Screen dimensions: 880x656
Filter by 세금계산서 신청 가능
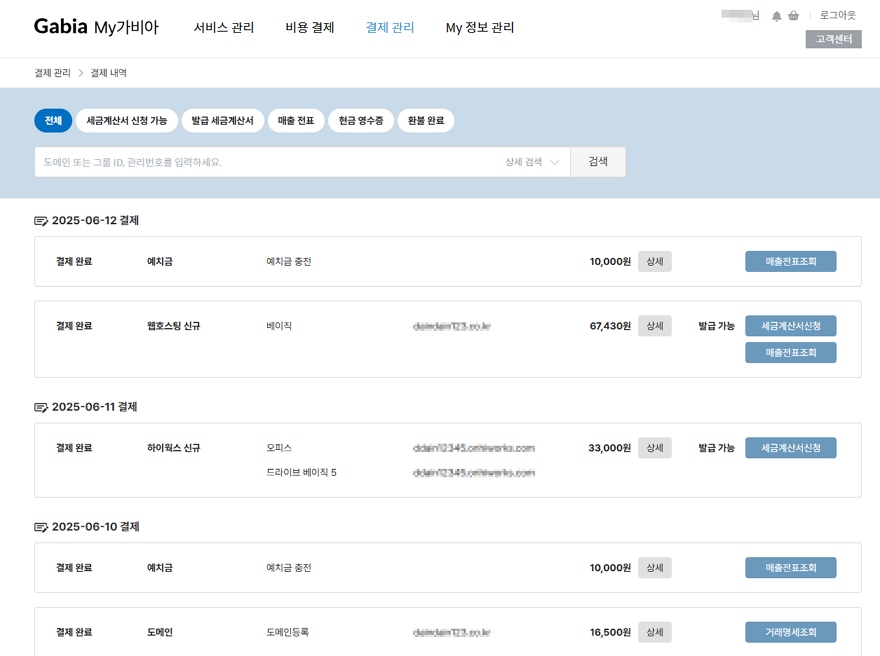pos(127,121)
